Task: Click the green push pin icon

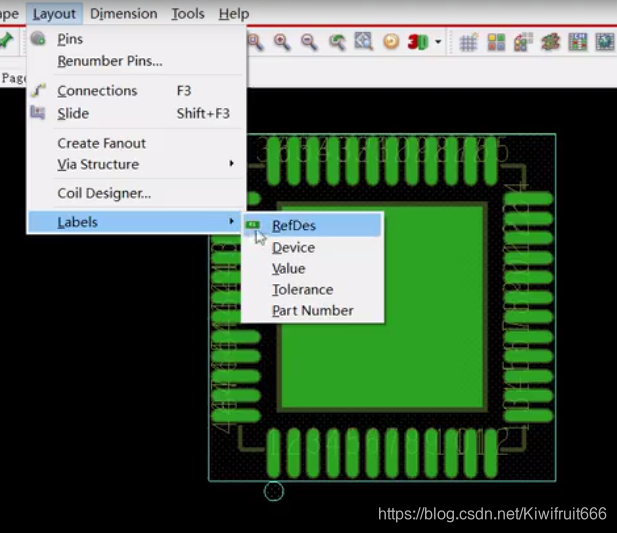Action: point(7,41)
